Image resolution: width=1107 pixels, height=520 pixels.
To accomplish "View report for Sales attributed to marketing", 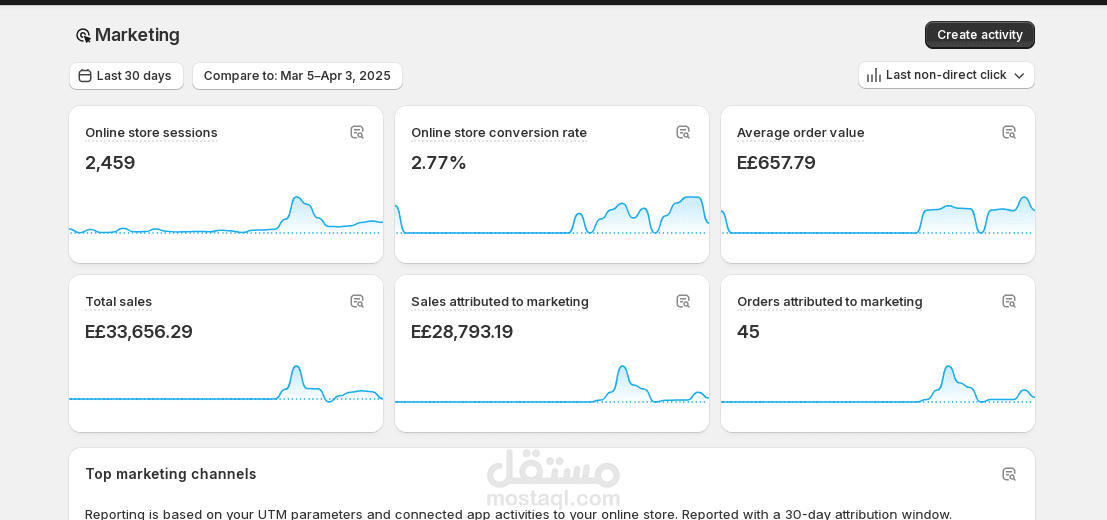I will tap(683, 301).
